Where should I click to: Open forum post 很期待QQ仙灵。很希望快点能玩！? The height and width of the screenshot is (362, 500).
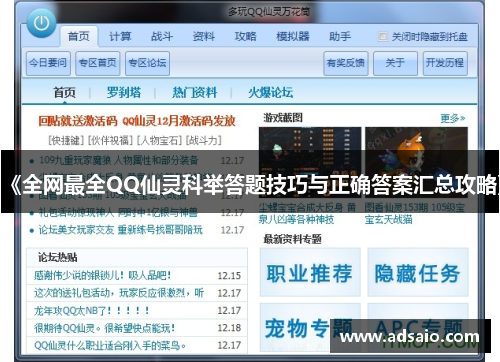104,328
